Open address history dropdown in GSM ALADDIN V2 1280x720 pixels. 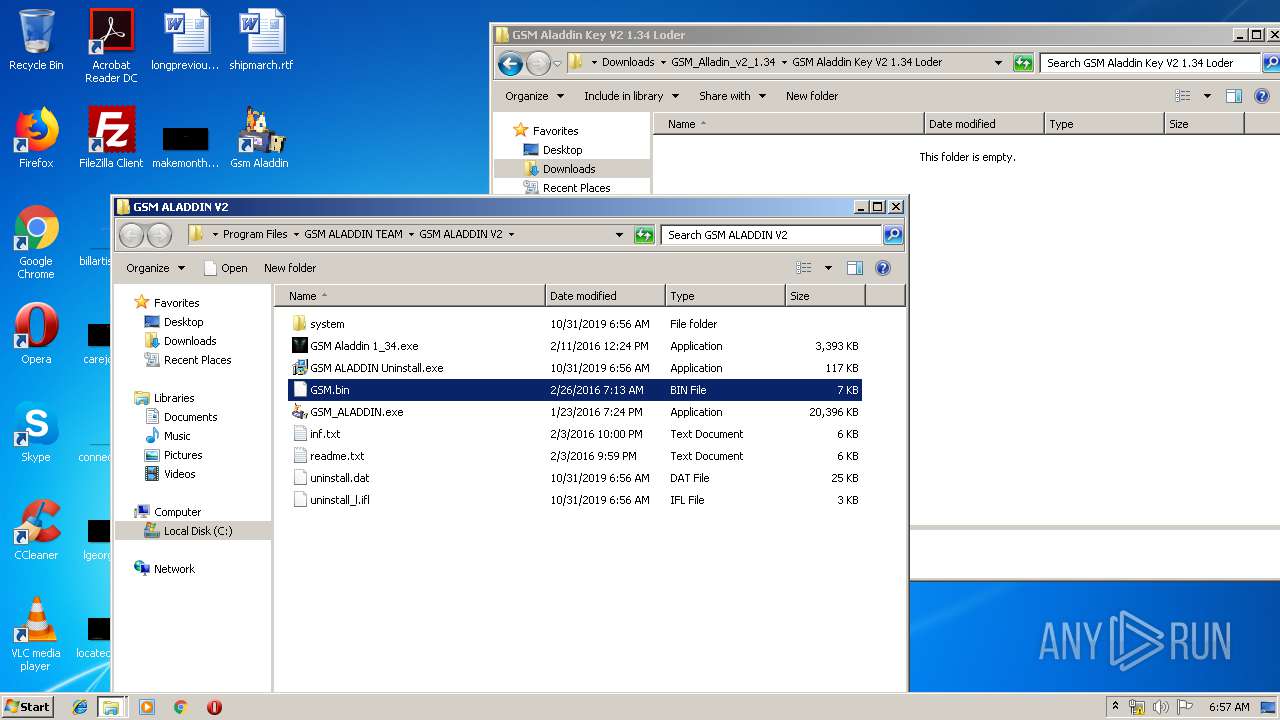[619, 234]
